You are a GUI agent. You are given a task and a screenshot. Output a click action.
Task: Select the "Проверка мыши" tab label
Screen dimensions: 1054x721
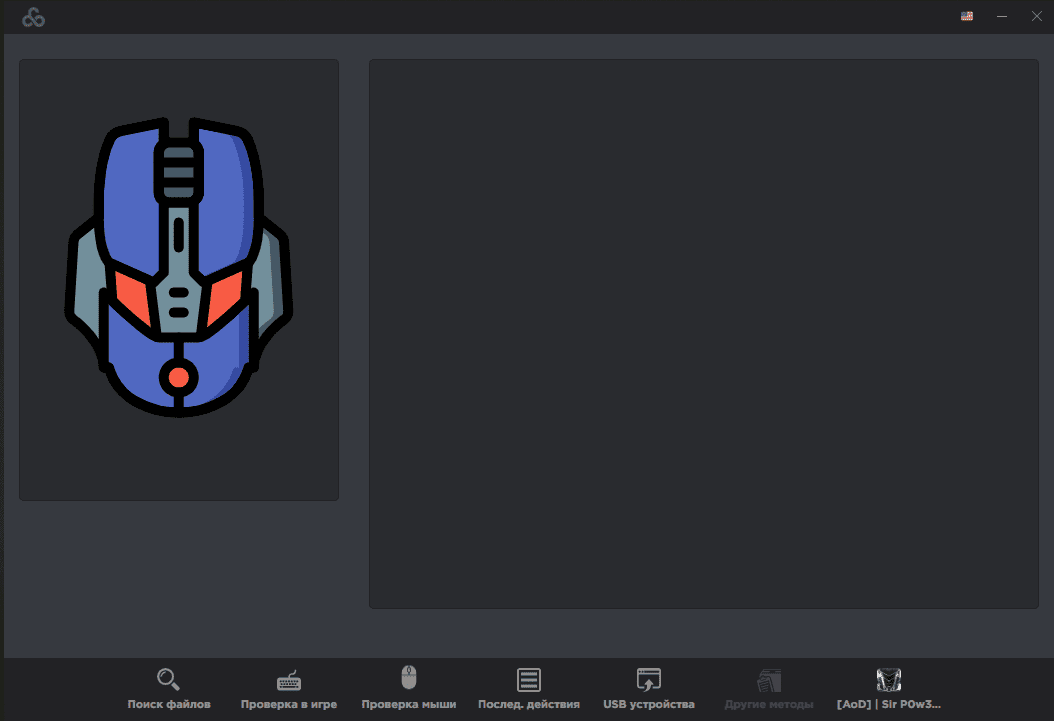click(408, 704)
